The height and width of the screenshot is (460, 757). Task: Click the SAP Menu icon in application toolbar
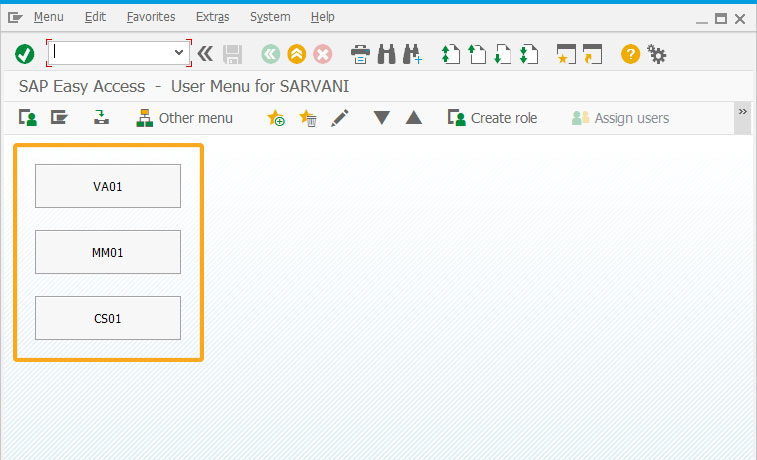59,117
